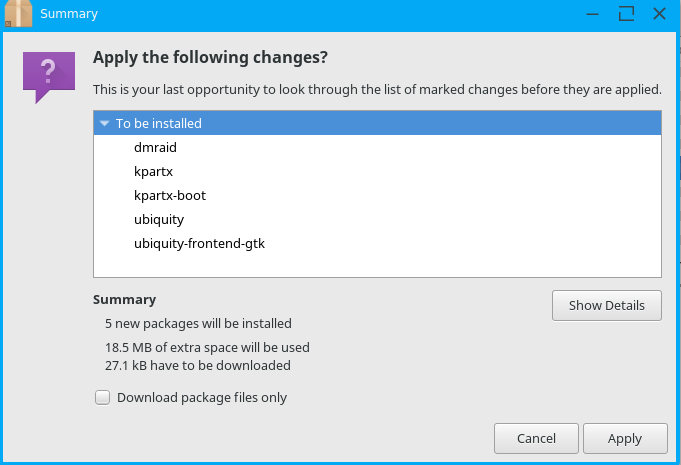Click '5 new packages will be installed' text

[198, 323]
